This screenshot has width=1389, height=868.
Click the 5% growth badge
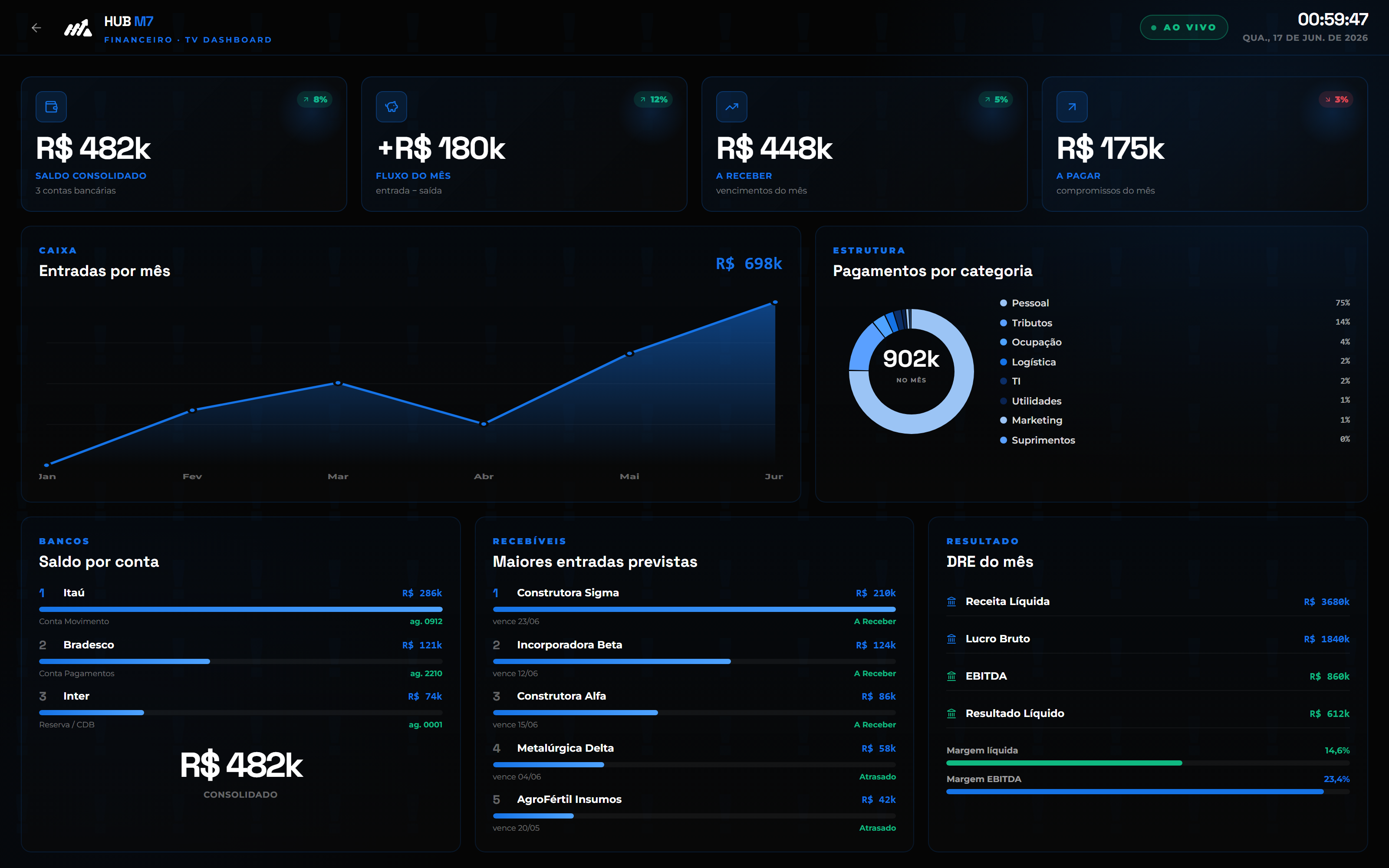pyautogui.click(x=996, y=99)
